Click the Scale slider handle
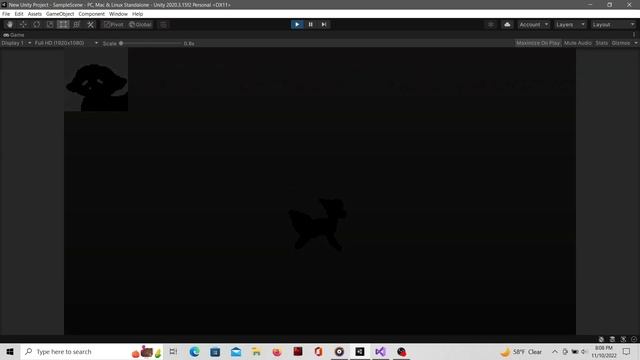640x360 pixels. tap(121, 43)
